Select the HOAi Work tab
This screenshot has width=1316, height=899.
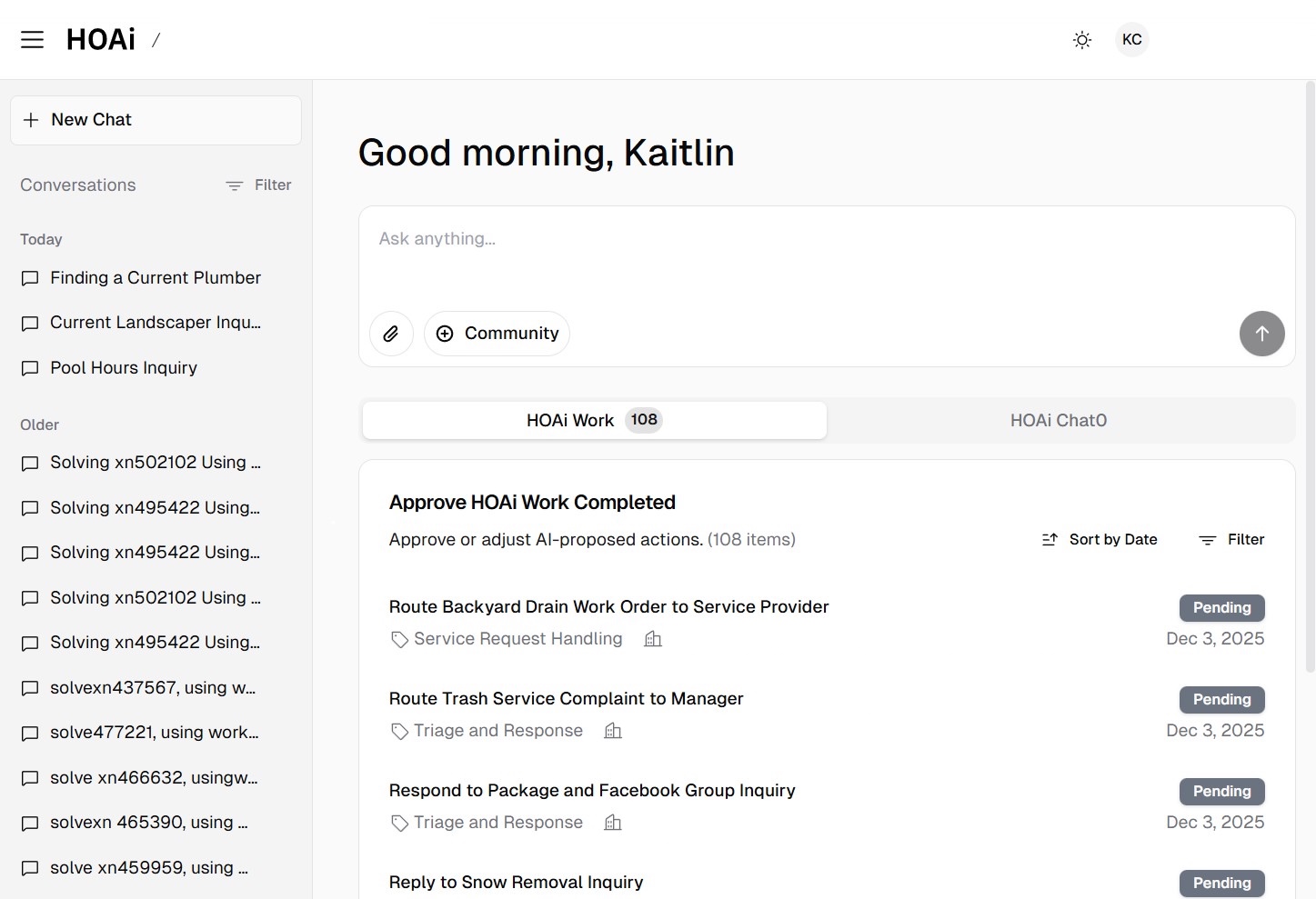coord(594,420)
